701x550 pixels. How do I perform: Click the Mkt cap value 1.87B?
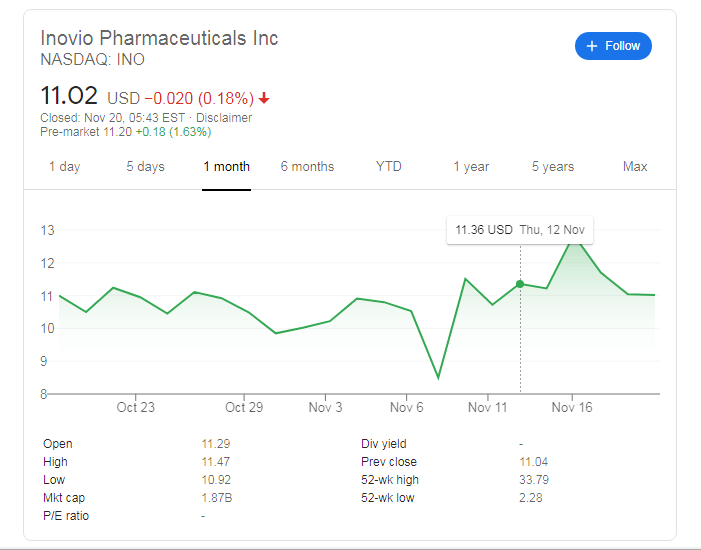(x=217, y=498)
